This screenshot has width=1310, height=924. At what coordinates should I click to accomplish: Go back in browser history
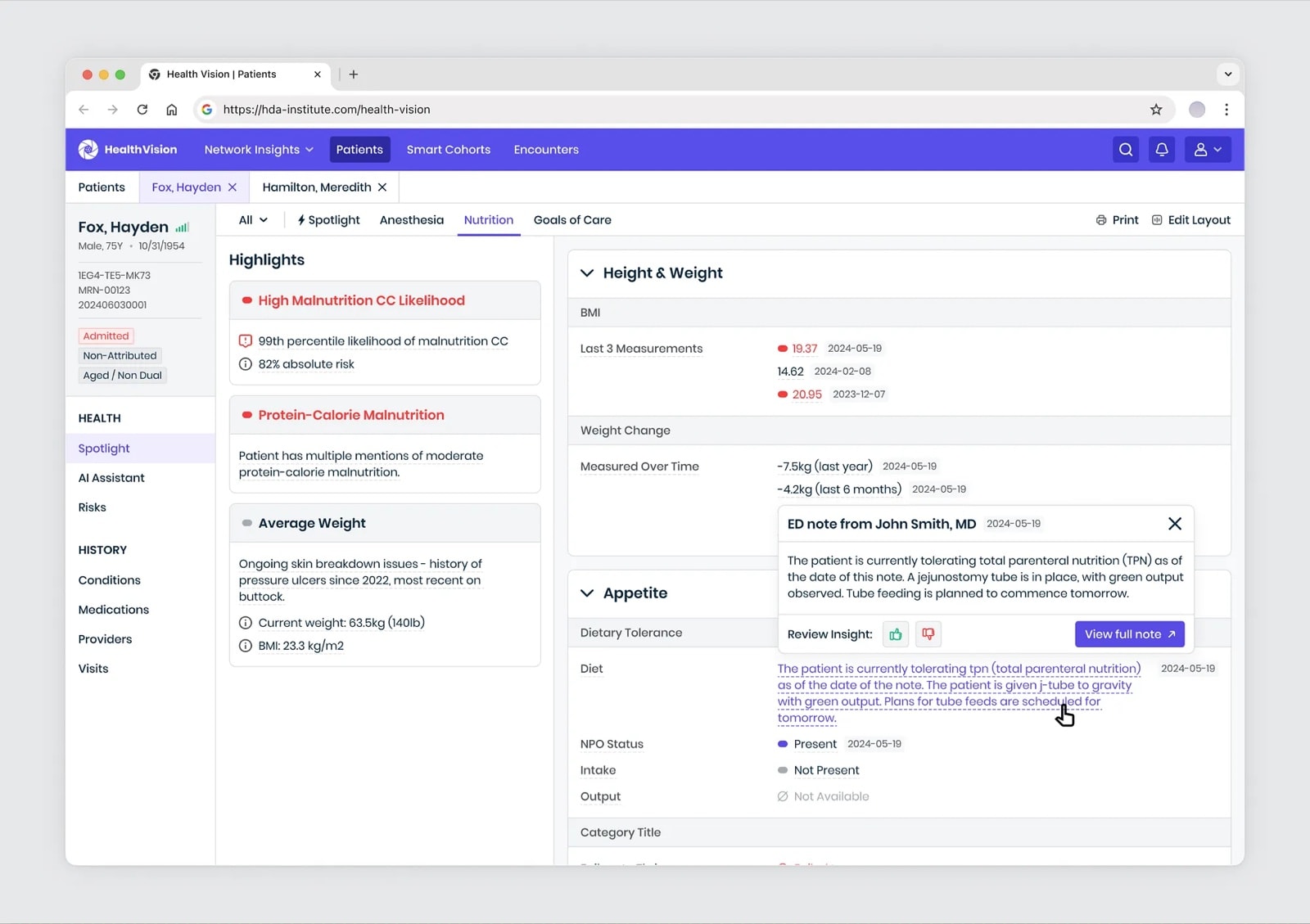pyautogui.click(x=84, y=110)
